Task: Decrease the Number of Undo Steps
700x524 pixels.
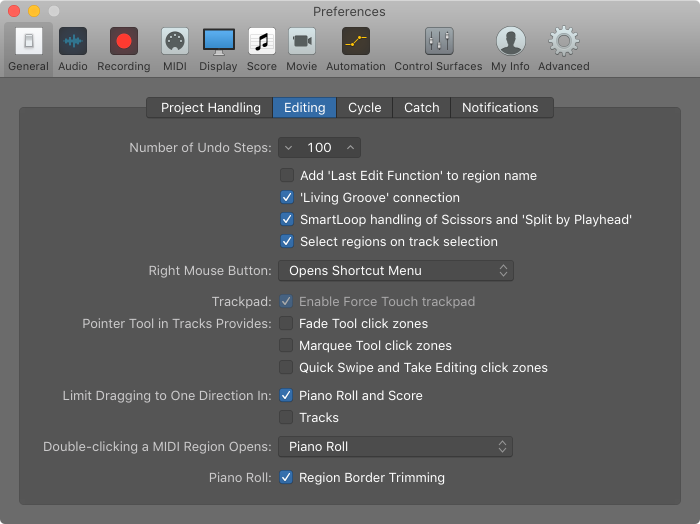Action: (288, 148)
